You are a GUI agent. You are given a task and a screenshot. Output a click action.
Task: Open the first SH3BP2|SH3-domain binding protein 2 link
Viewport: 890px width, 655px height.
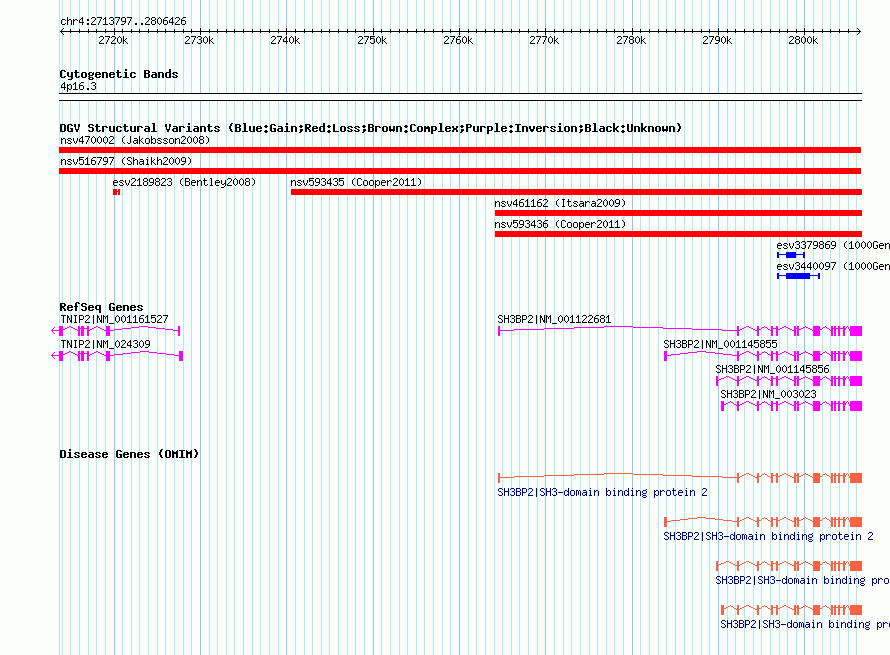(x=602, y=493)
